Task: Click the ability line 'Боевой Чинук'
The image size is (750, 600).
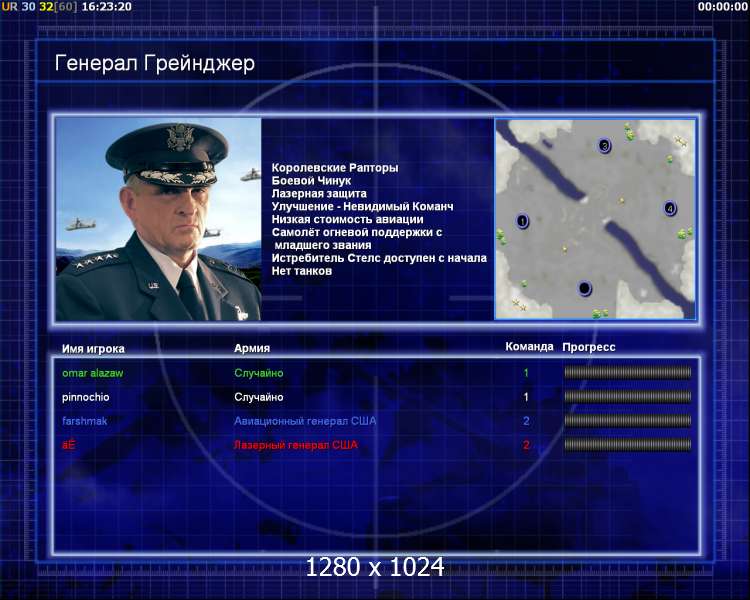Action: pyautogui.click(x=311, y=180)
